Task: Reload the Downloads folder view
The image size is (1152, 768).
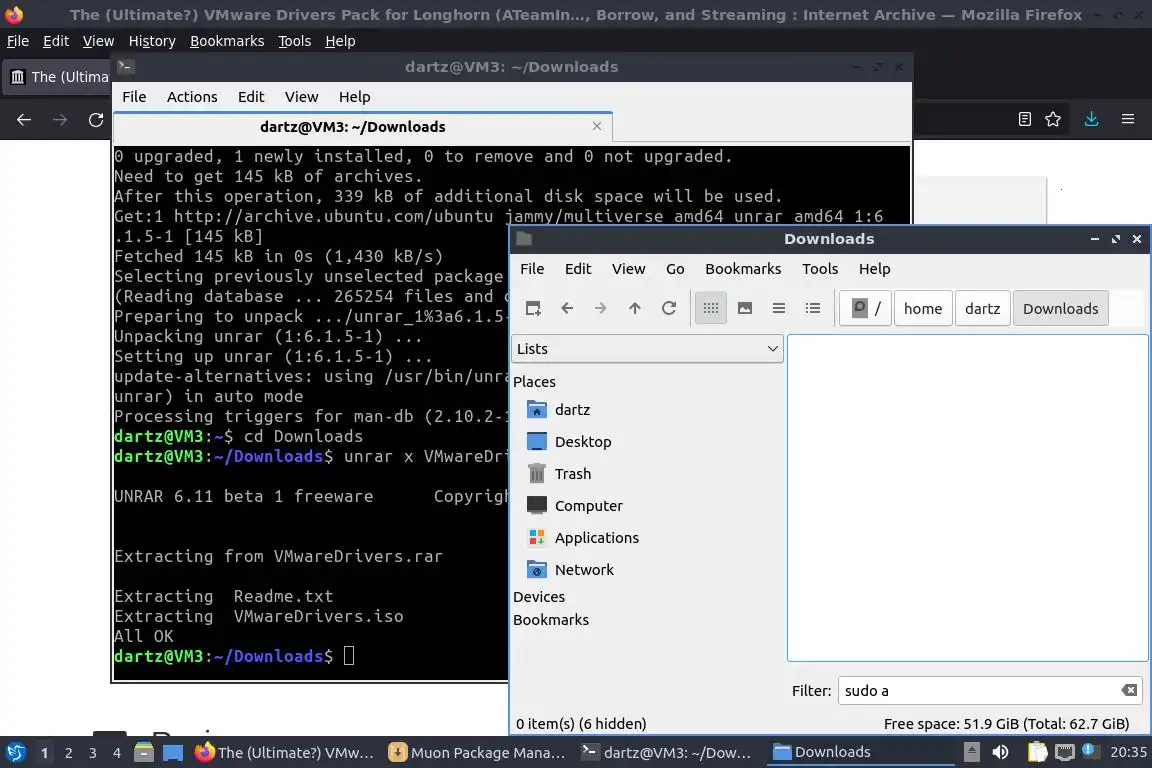Action: point(669,309)
